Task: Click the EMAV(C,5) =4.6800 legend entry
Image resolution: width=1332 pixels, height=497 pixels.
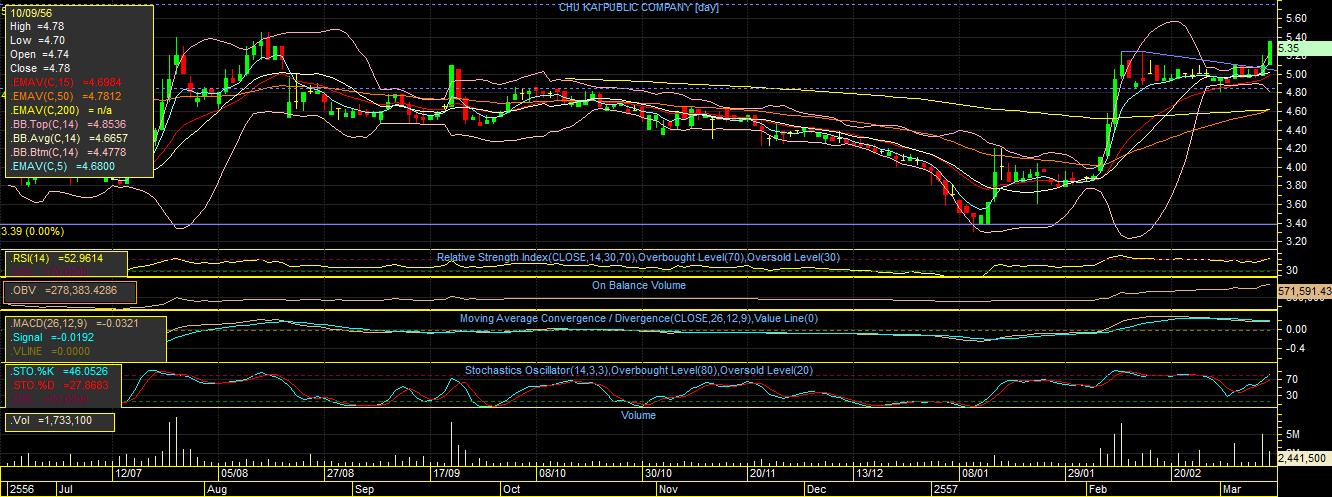Action: (63, 166)
